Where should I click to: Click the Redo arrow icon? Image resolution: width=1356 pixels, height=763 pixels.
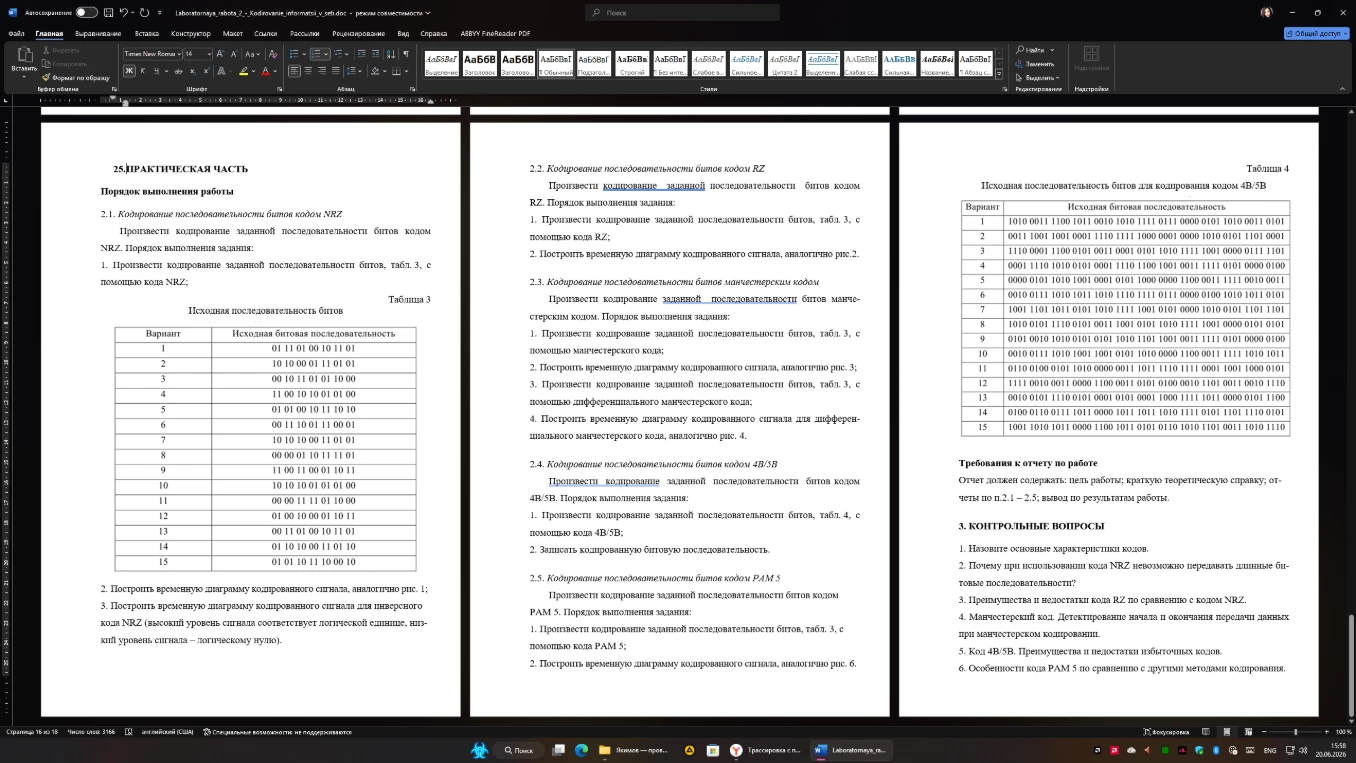click(x=145, y=12)
